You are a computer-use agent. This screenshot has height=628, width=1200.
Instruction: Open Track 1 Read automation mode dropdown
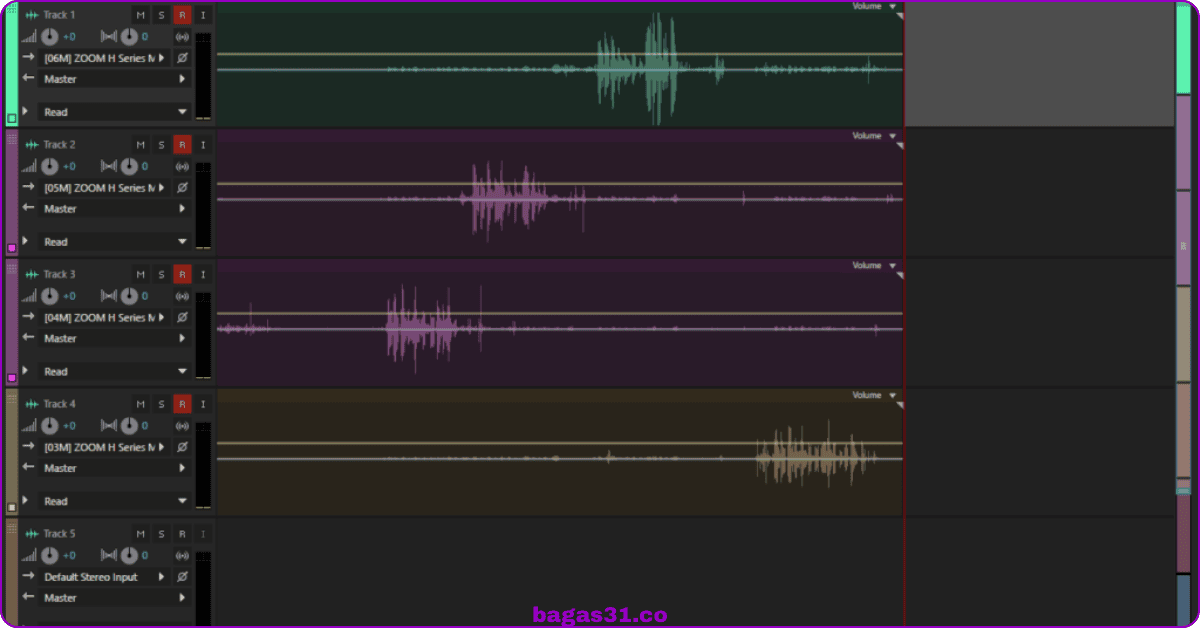pyautogui.click(x=115, y=112)
